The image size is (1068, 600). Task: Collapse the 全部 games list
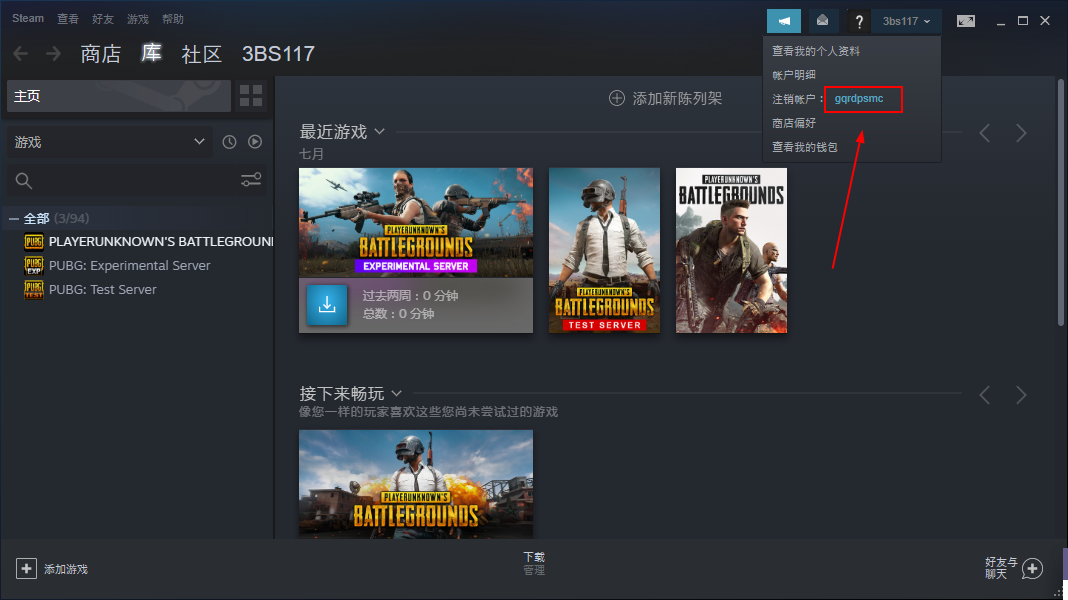tap(14, 219)
